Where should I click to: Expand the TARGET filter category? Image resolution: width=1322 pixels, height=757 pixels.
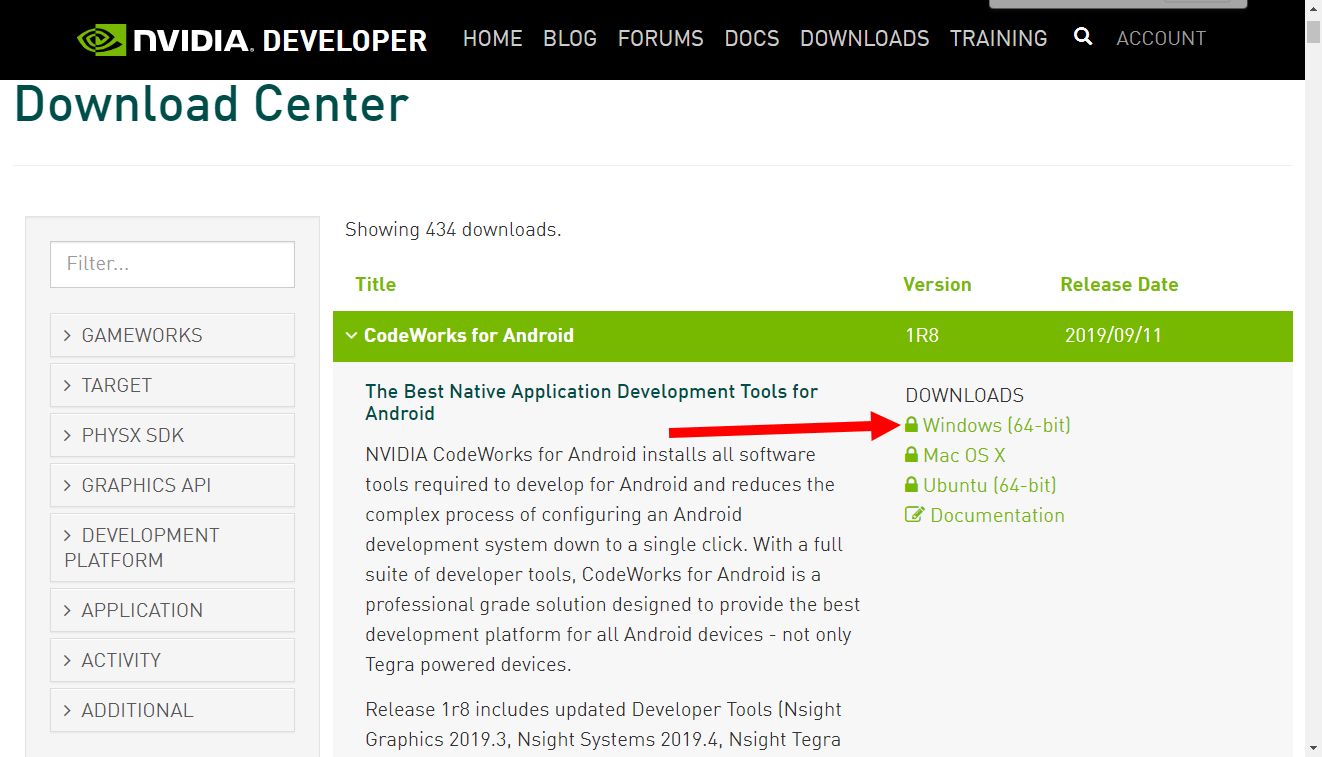[172, 385]
